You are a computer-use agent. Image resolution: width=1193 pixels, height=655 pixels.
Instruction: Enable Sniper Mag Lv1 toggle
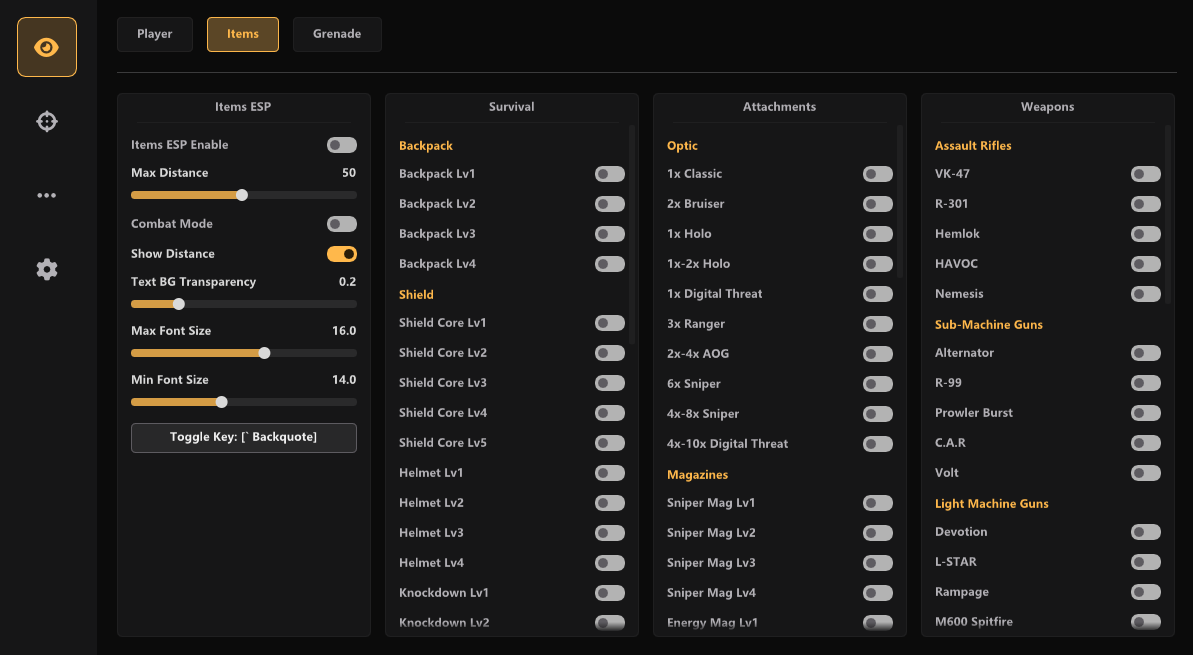pyautogui.click(x=877, y=503)
